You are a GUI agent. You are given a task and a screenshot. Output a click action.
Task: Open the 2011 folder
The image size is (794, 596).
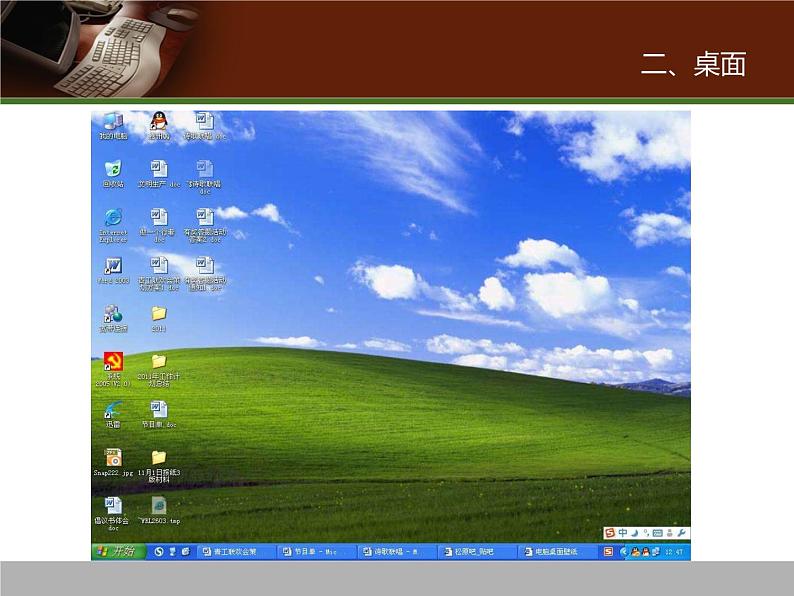[158, 318]
